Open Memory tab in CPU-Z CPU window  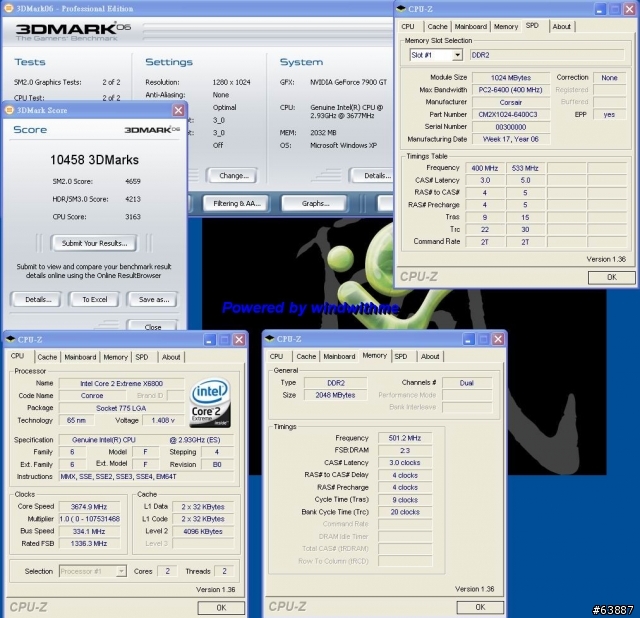coord(116,357)
